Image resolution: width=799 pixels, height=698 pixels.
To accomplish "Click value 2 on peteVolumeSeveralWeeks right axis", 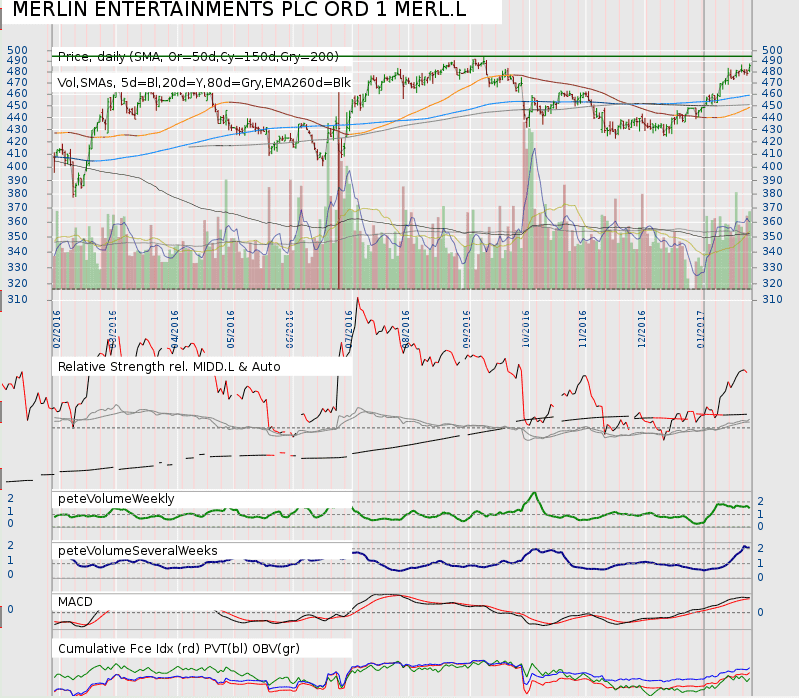I will point(760,548).
